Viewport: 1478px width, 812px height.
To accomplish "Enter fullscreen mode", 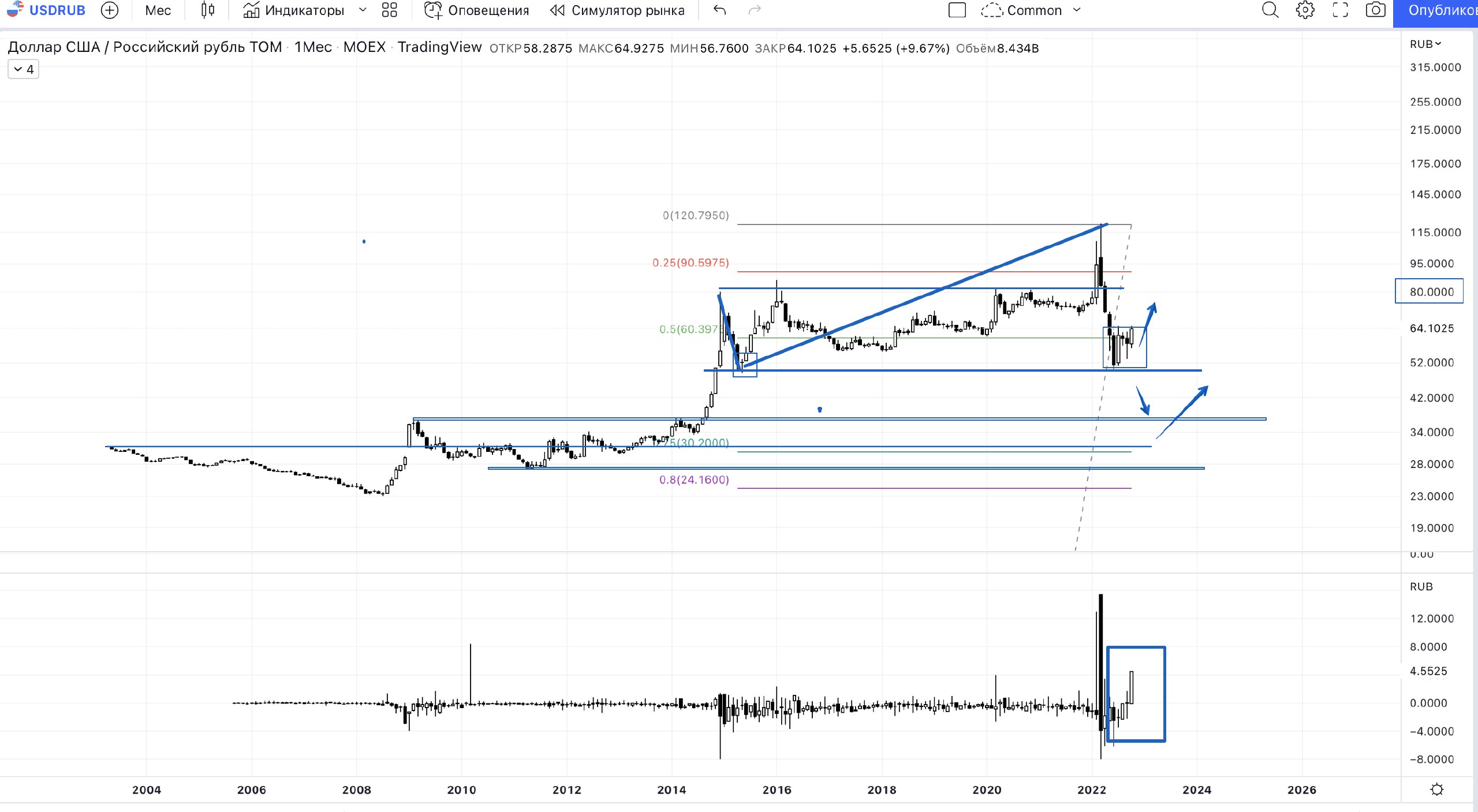I will 1340,10.
